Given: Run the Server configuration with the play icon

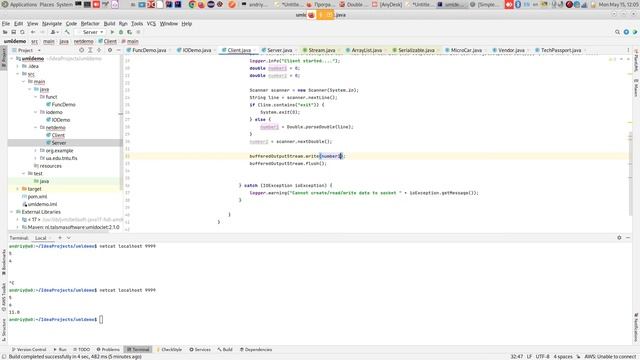Looking at the screenshot, I should point(112,32).
